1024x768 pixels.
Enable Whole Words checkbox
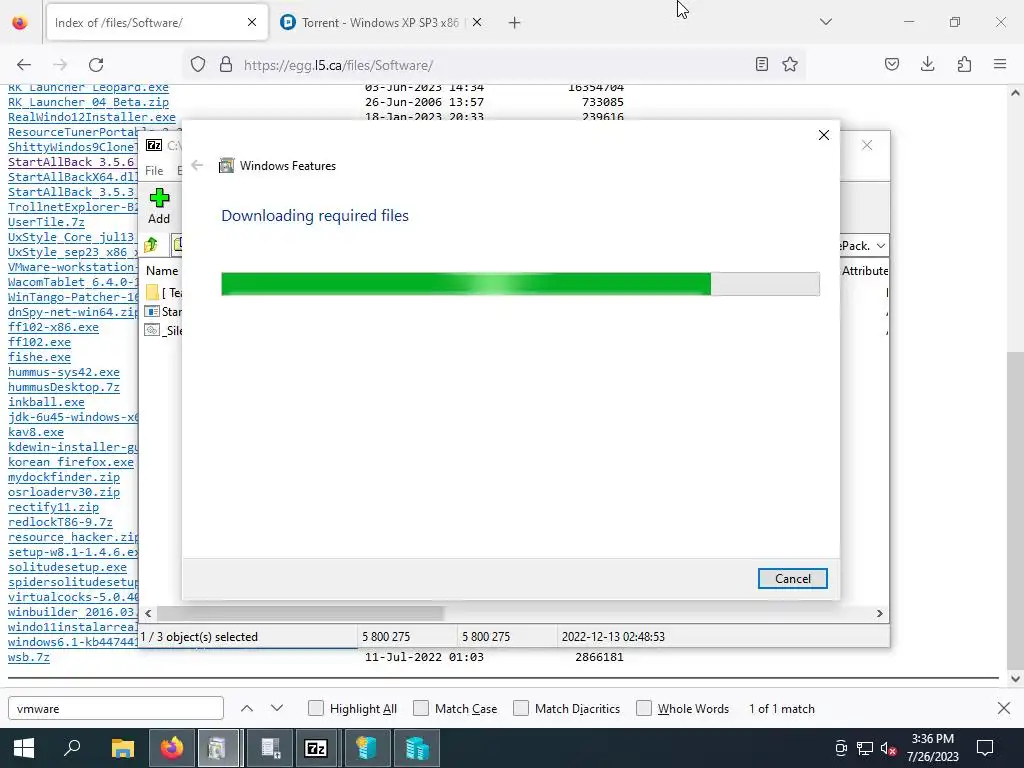(644, 708)
